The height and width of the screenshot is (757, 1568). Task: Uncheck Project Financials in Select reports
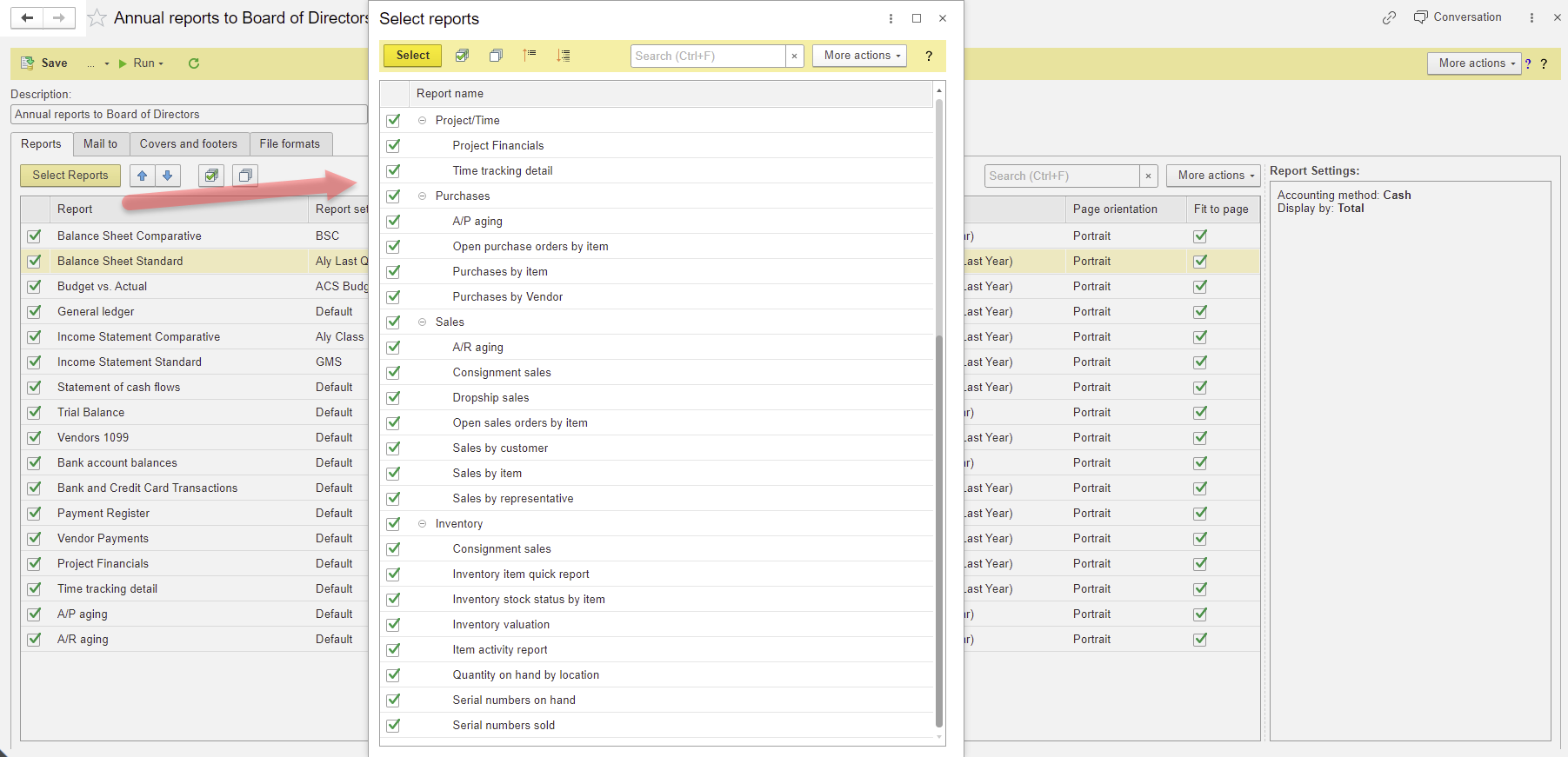coord(393,145)
